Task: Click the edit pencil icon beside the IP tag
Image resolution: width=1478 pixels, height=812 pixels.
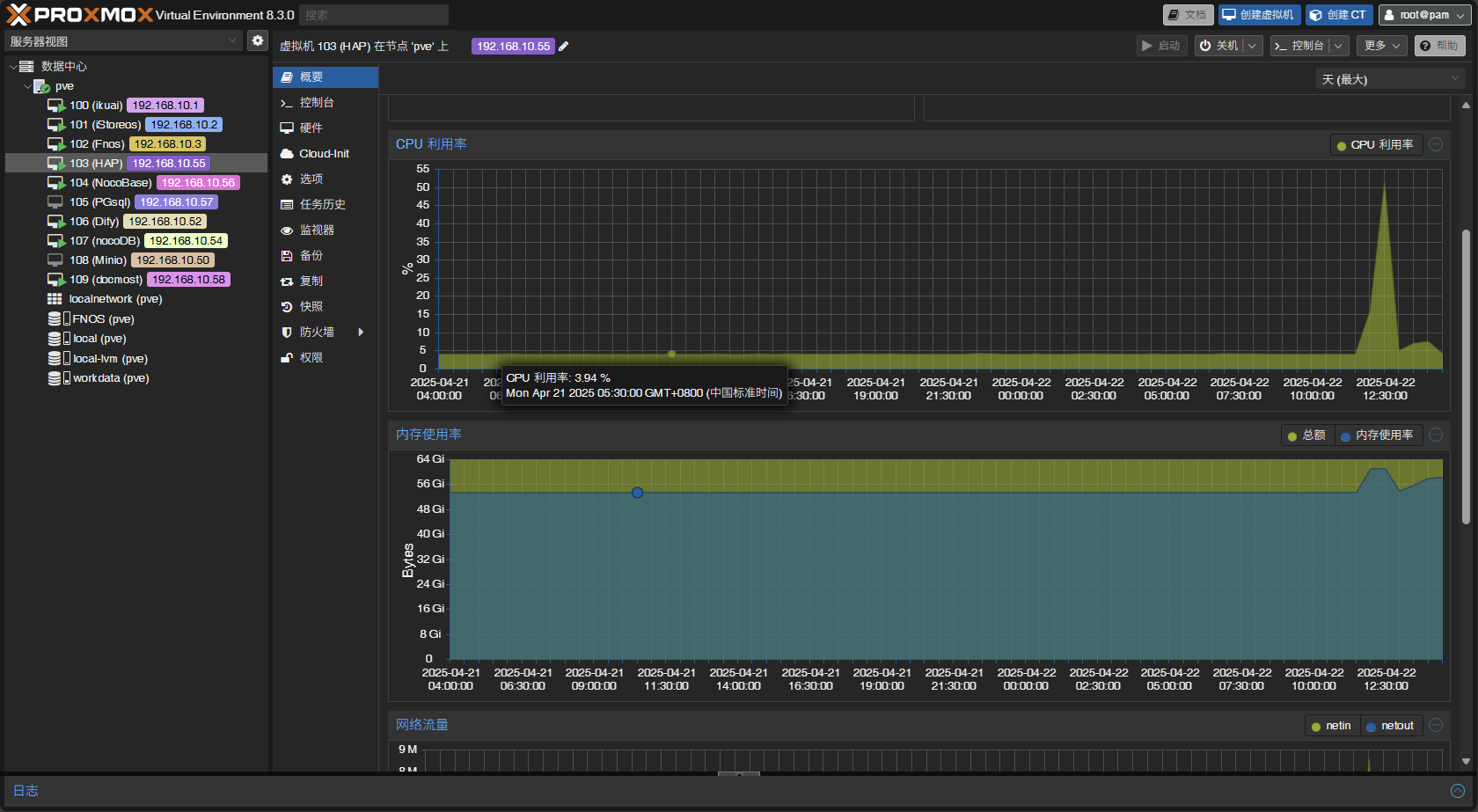Action: [564, 47]
